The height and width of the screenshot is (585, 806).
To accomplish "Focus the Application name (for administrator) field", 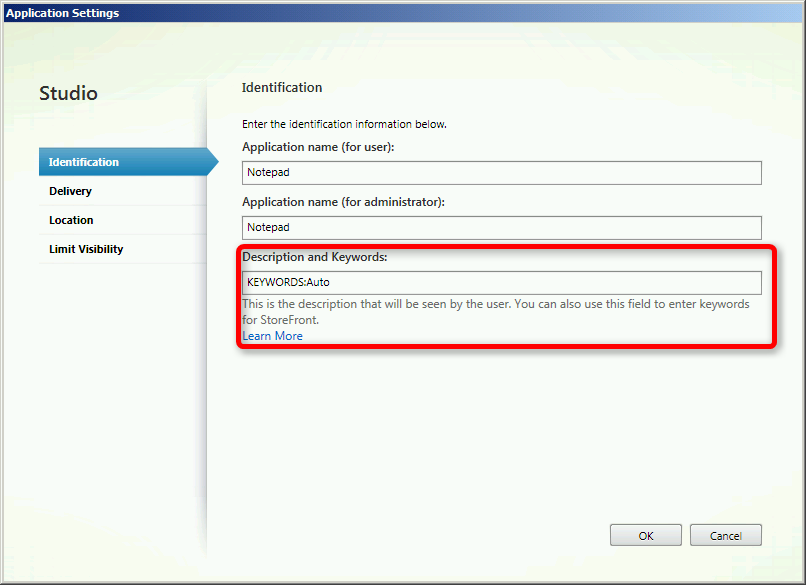I will [502, 228].
